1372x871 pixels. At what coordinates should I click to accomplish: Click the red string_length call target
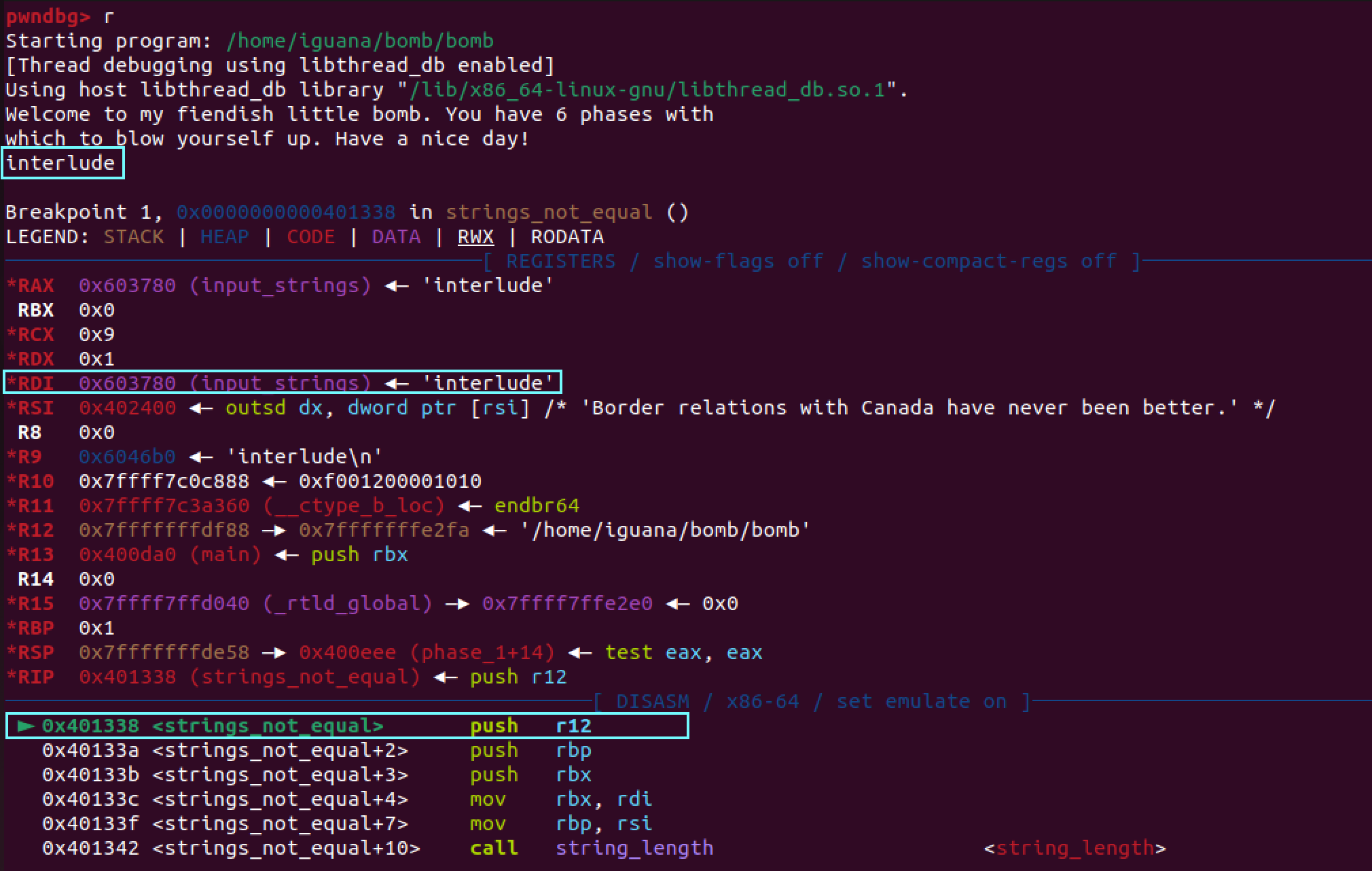1075,849
